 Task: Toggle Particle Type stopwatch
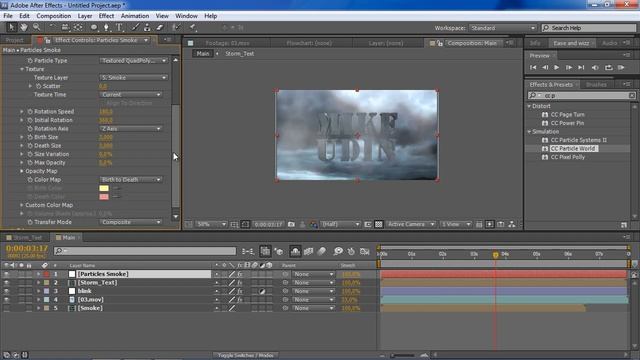[x=30, y=60]
